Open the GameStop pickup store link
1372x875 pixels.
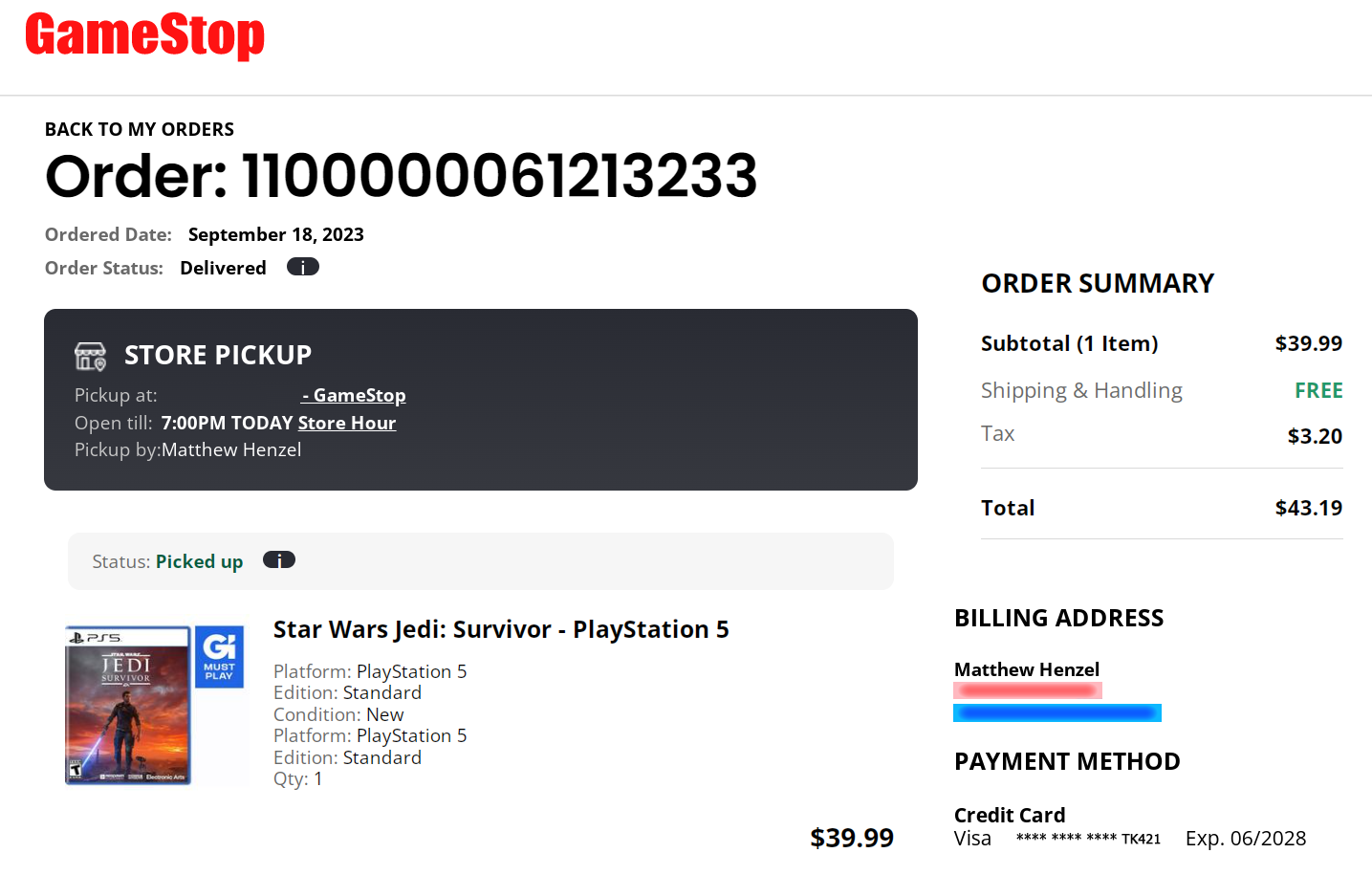click(354, 396)
